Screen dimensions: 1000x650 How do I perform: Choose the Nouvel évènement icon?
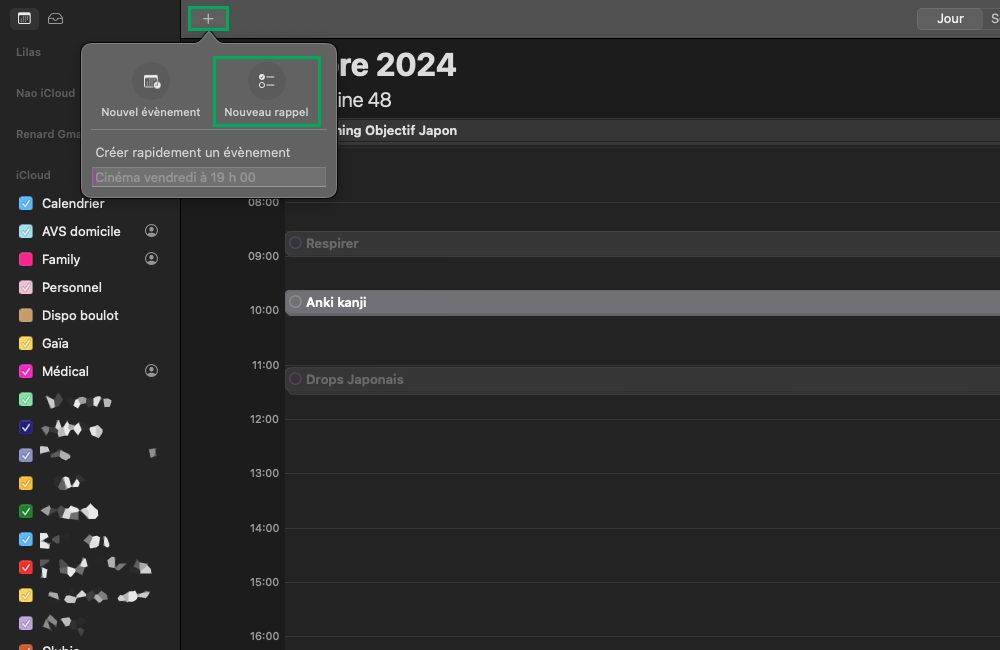151,81
